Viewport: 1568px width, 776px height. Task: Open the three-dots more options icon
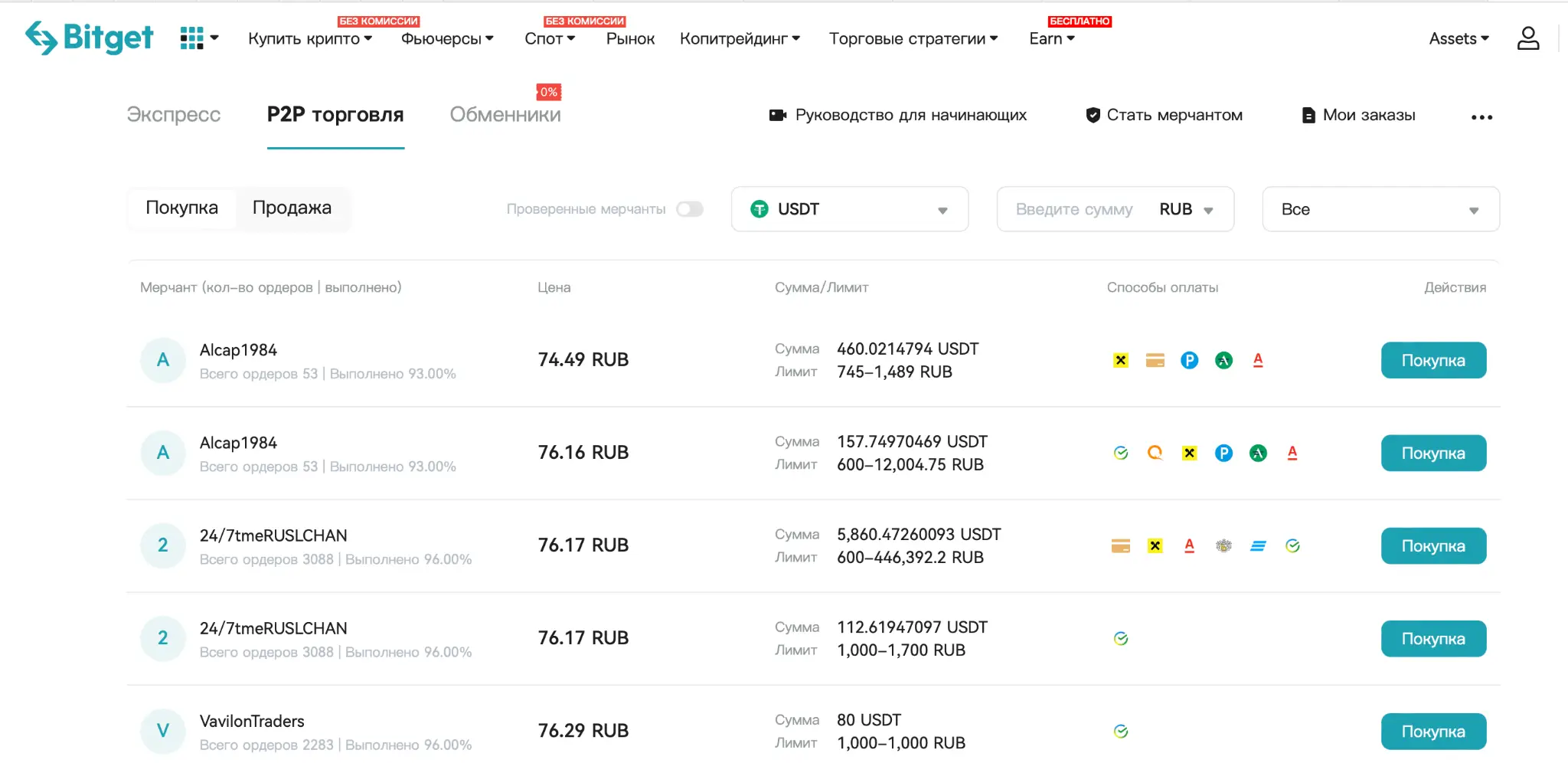1481,117
